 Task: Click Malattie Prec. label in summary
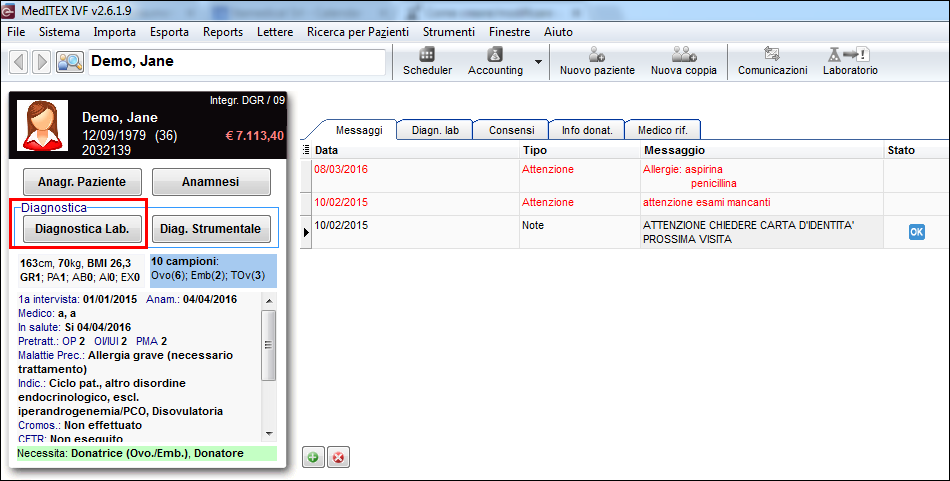coord(51,355)
